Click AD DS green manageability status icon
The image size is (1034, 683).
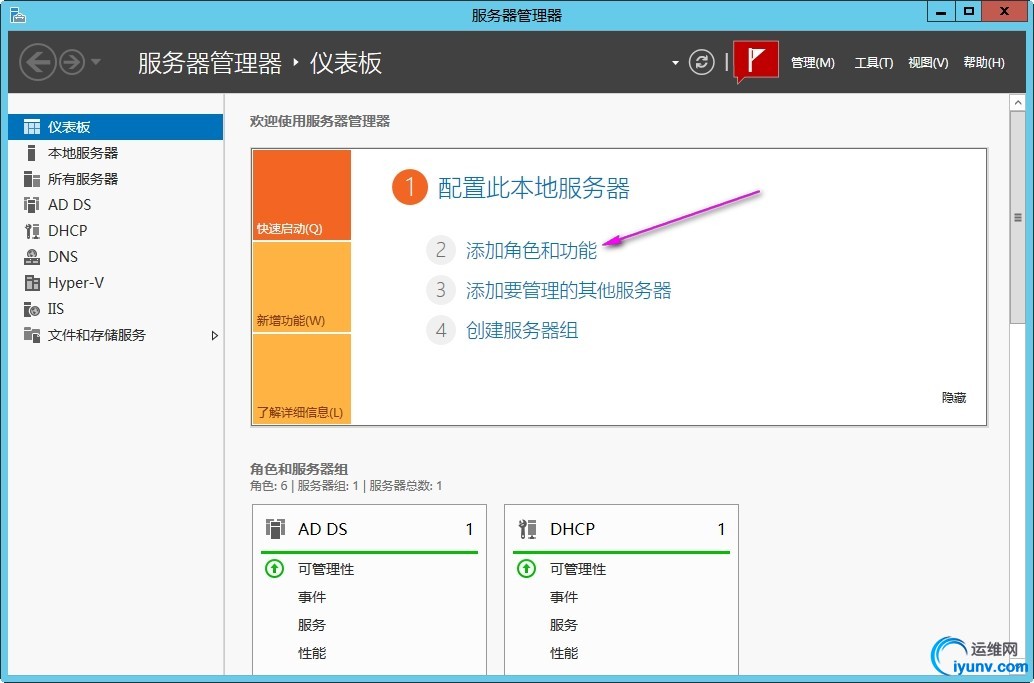click(x=274, y=568)
